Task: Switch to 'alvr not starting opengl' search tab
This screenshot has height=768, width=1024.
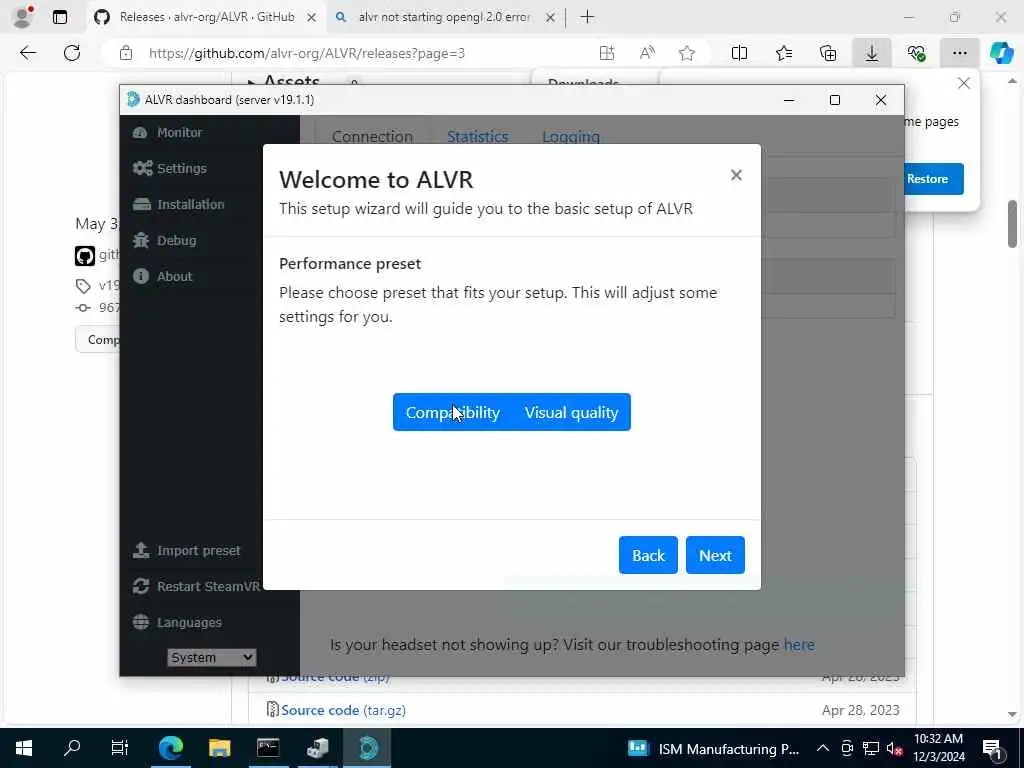Action: pos(444,17)
